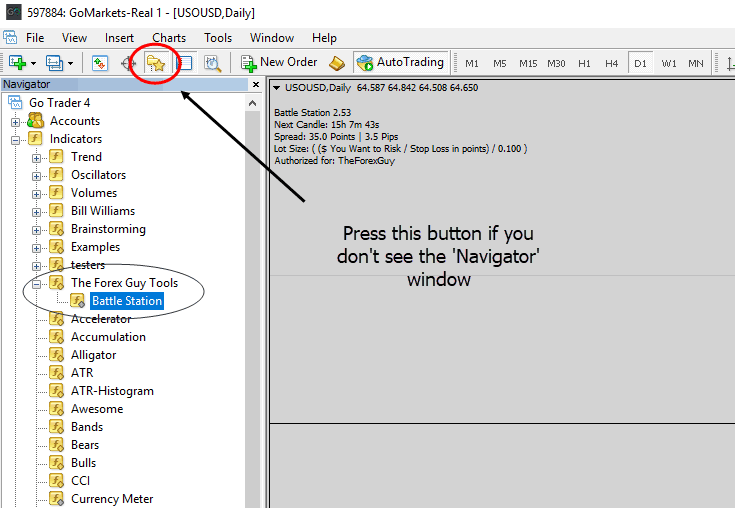Screen dimensions: 735x508
Task: Click the New Order button
Action: point(279,62)
